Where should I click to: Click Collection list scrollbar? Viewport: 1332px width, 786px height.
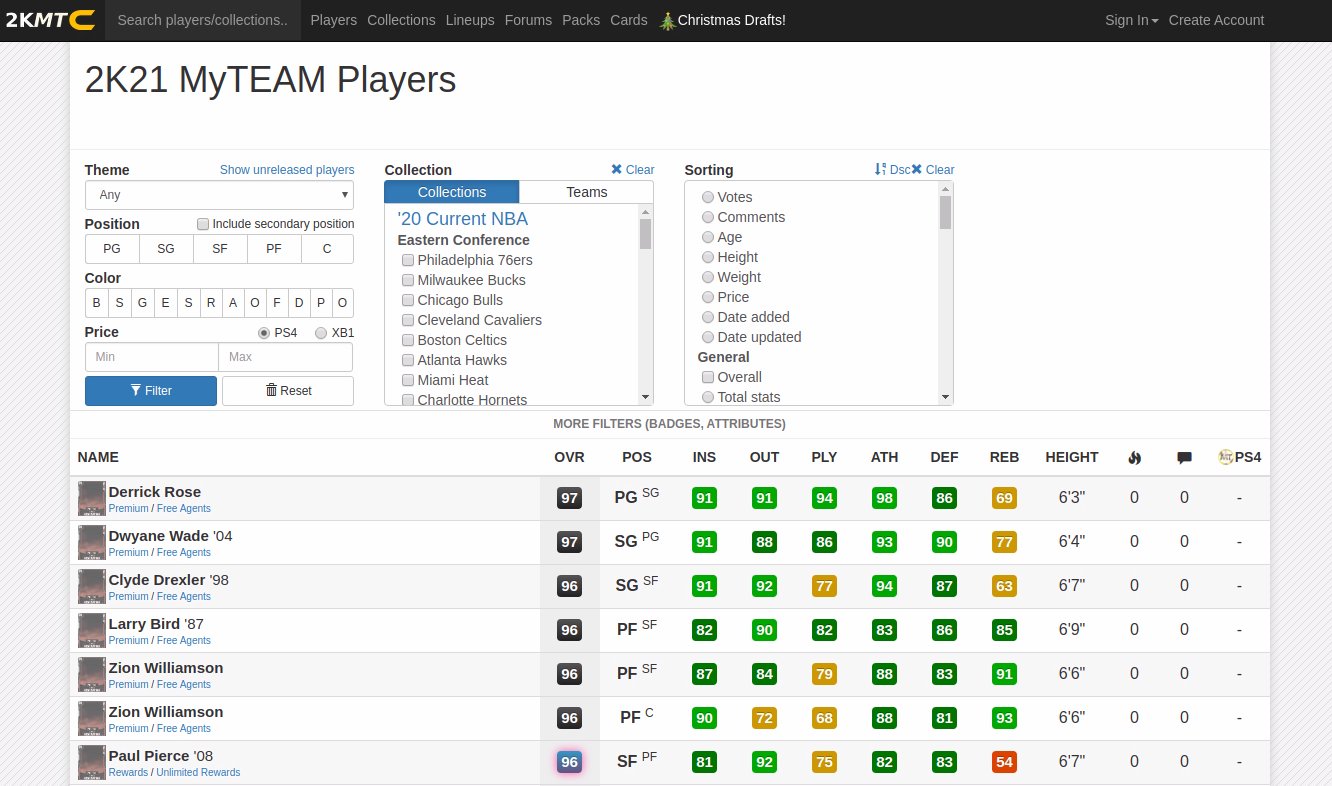point(645,305)
